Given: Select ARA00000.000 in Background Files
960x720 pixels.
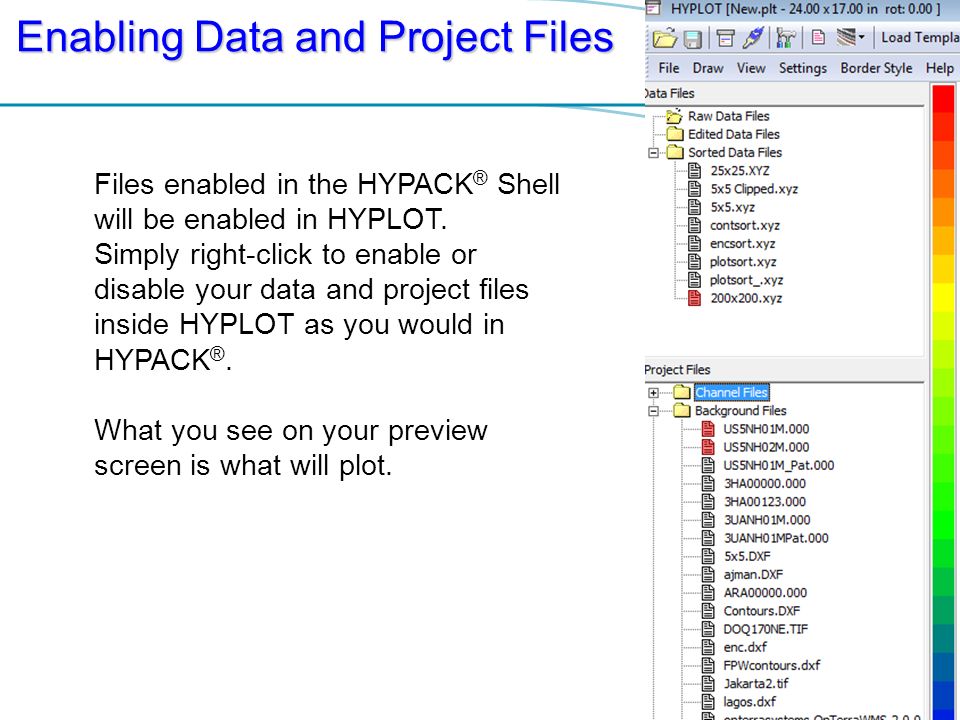Looking at the screenshot, I should click(765, 593).
